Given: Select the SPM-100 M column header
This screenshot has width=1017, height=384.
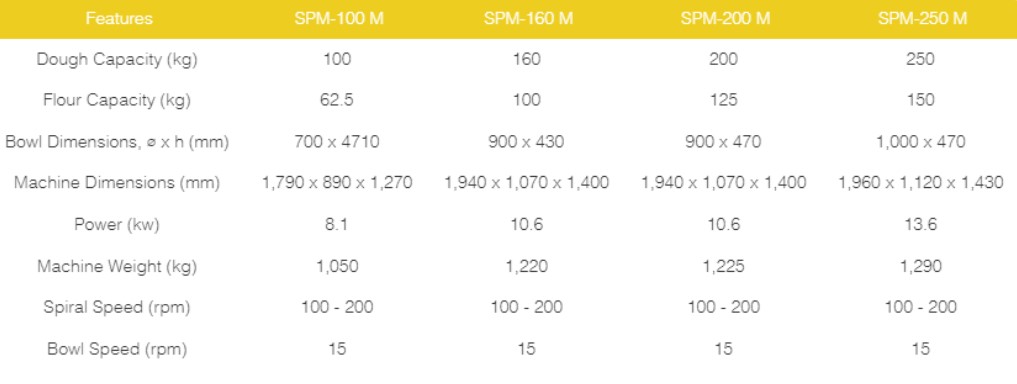Looking at the screenshot, I should click(339, 18).
